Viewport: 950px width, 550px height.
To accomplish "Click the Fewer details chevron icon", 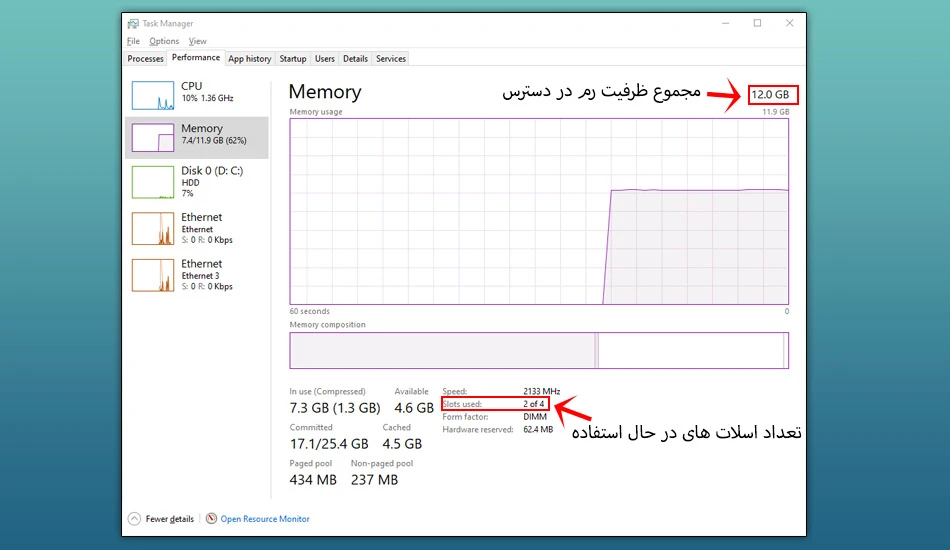I will (x=135, y=519).
